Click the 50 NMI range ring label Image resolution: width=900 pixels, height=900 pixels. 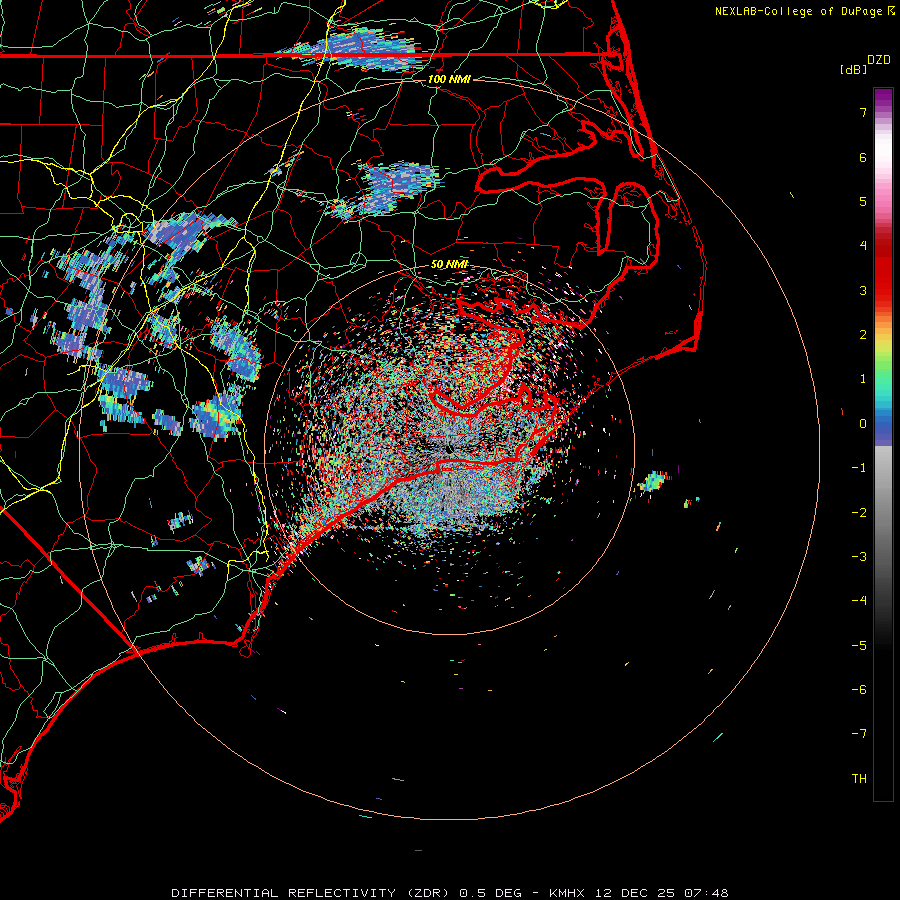pos(449,264)
